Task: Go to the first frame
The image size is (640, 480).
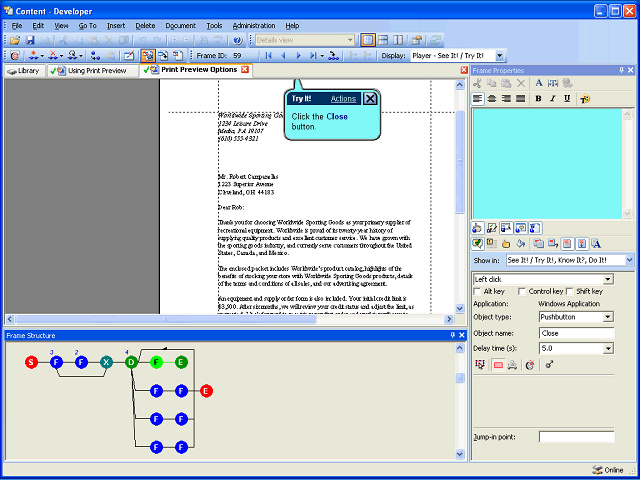Action: click(x=269, y=56)
